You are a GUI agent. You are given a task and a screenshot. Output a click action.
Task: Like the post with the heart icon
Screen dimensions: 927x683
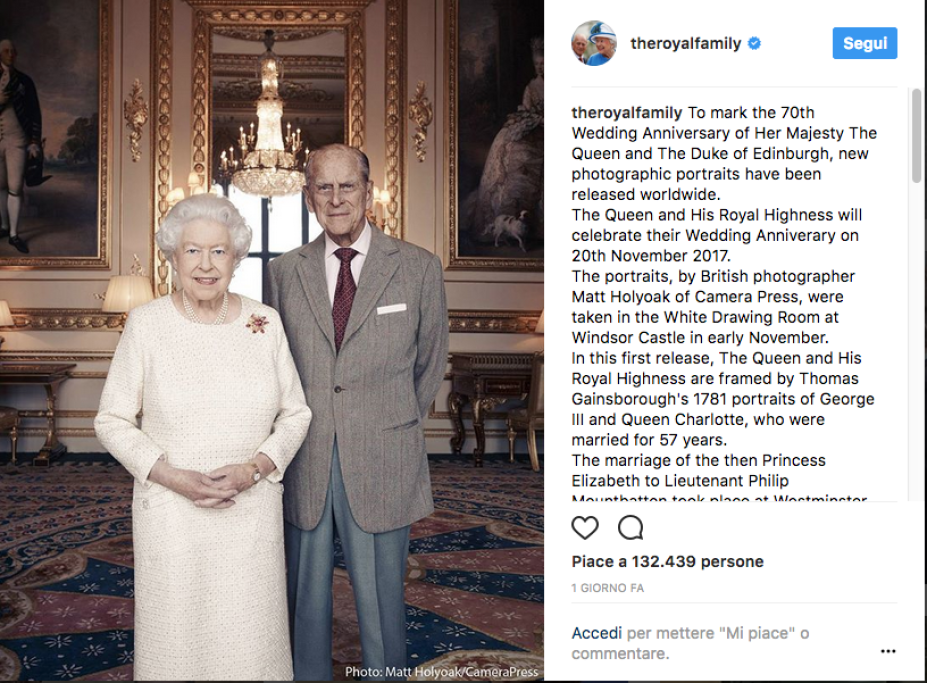coord(585,527)
